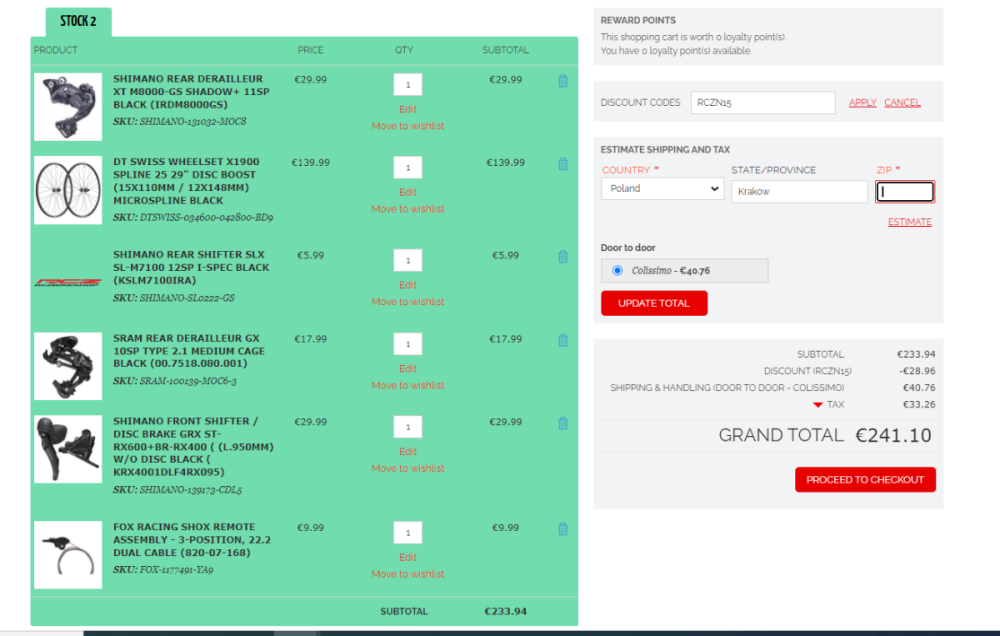Click the State/Province field containing Krakow
The height and width of the screenshot is (636, 1000).
[799, 191]
